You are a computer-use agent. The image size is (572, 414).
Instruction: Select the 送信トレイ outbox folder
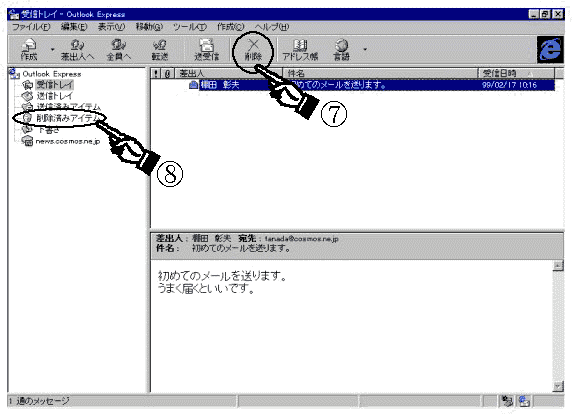pyautogui.click(x=54, y=96)
